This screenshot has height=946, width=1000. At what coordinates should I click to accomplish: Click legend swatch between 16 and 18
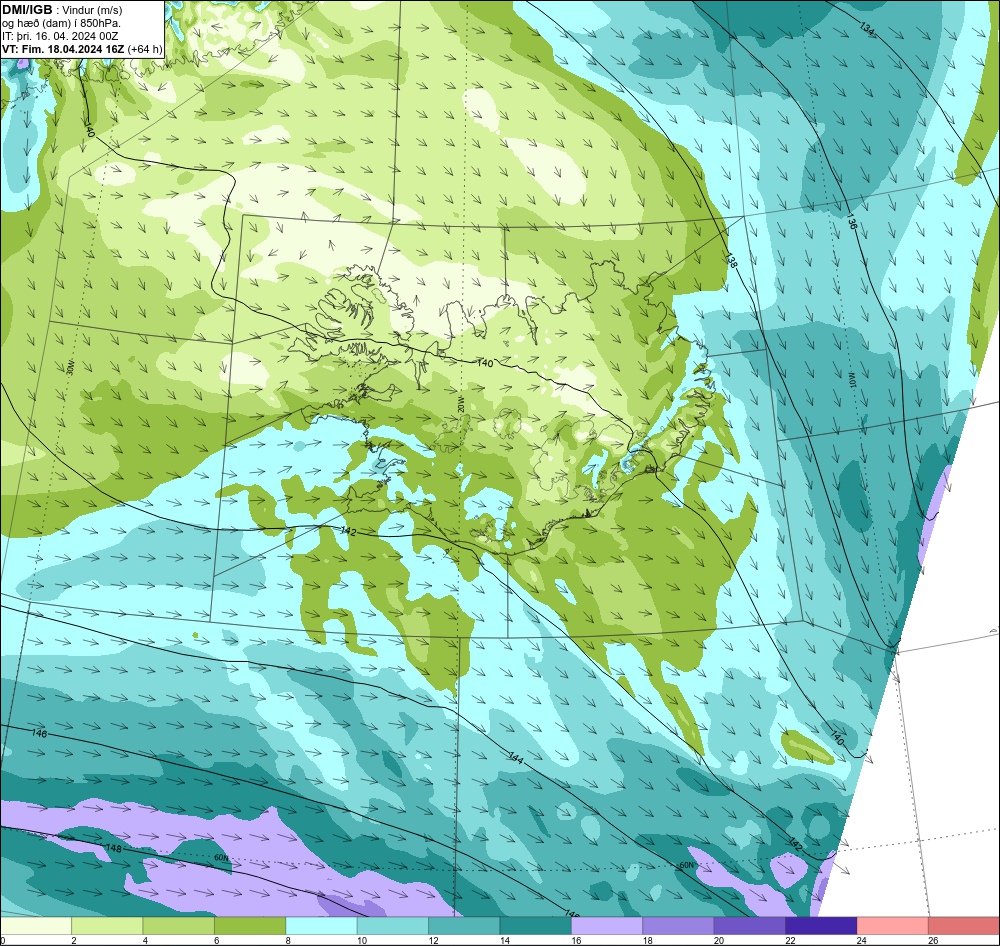point(607,926)
